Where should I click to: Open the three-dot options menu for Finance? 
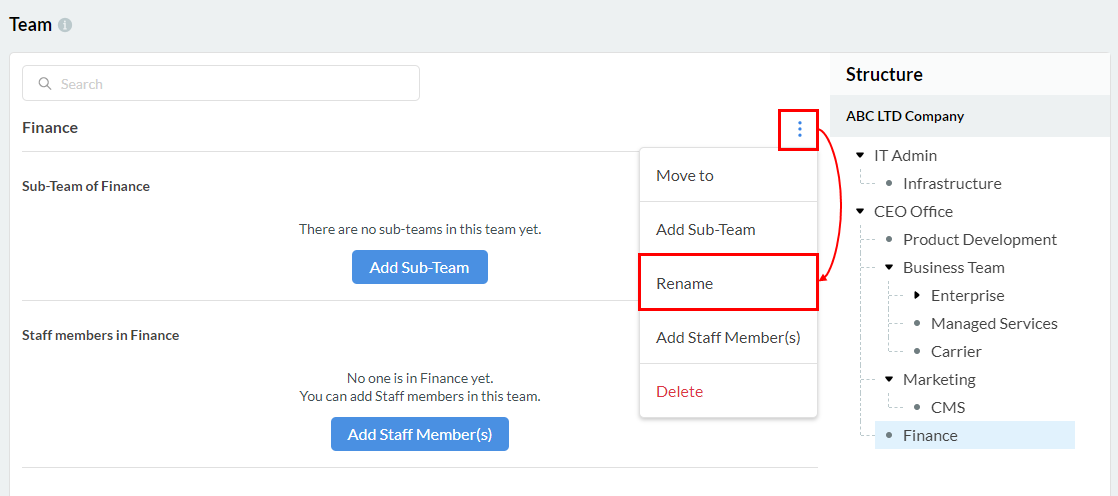799,129
